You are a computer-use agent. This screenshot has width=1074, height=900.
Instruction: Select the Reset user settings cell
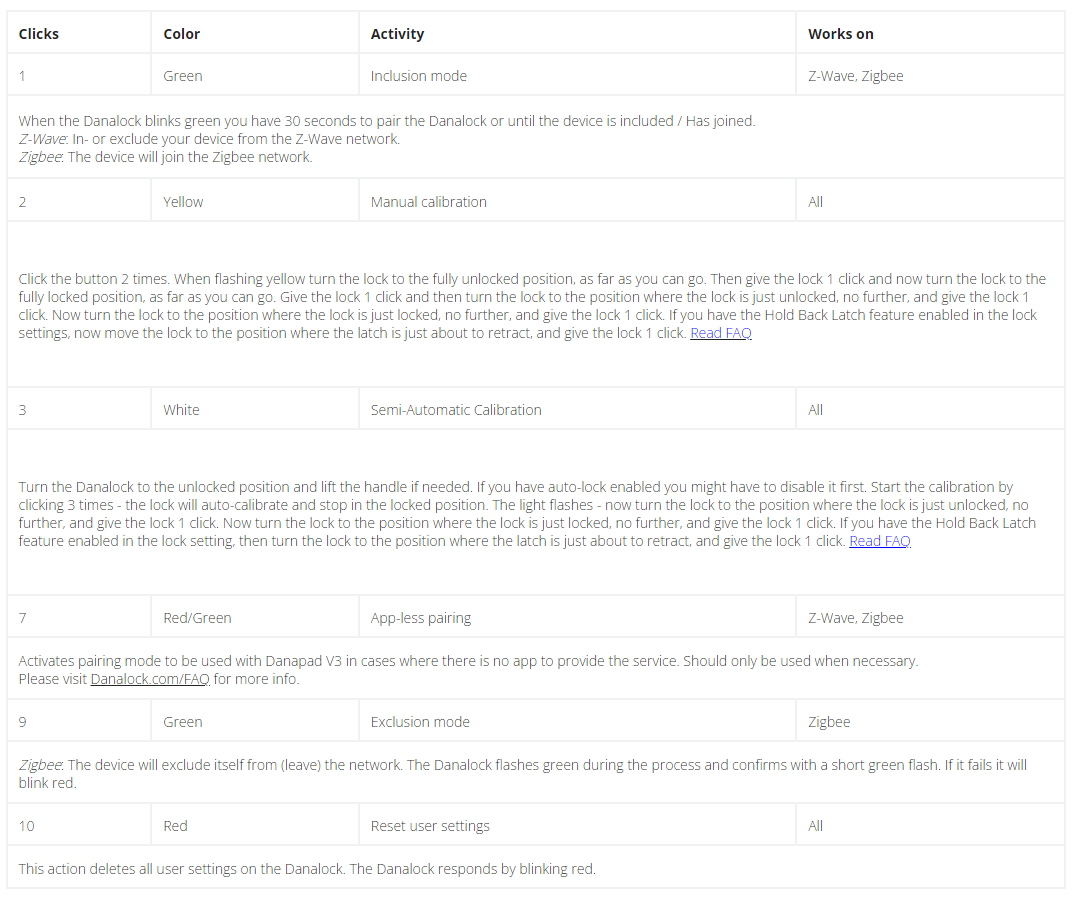pyautogui.click(x=430, y=826)
